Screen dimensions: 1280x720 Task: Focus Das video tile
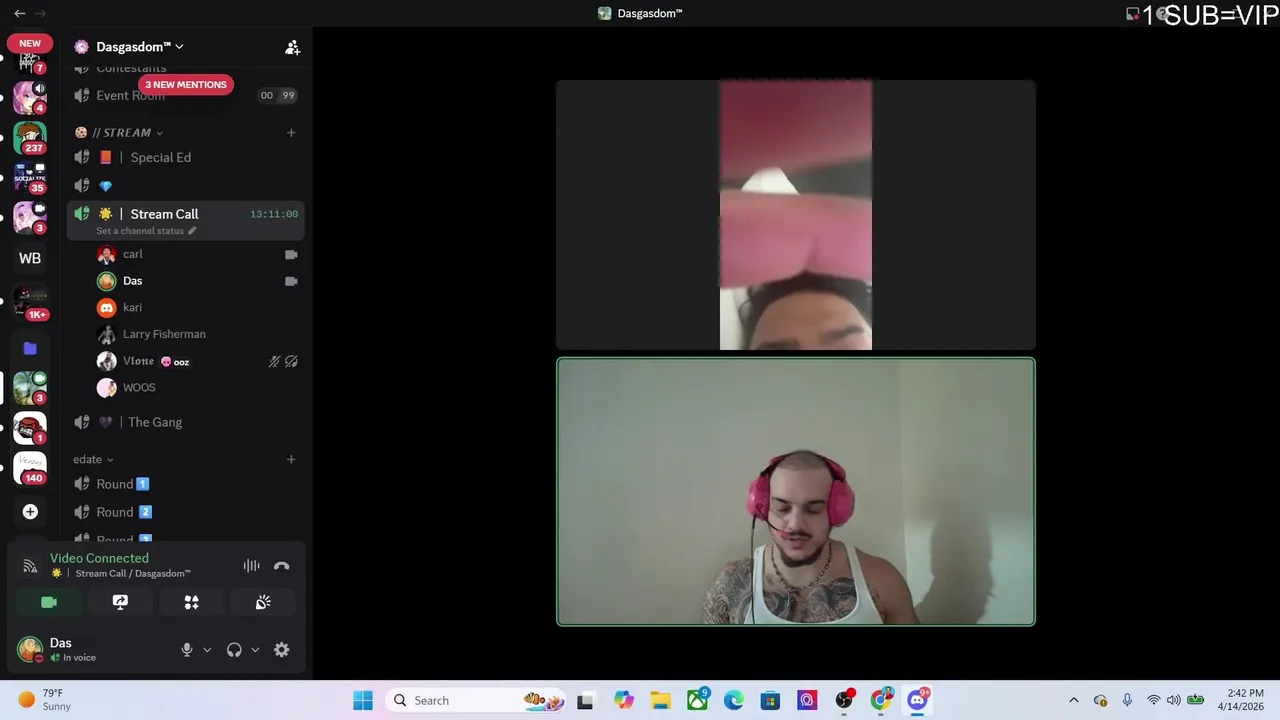[x=796, y=492]
